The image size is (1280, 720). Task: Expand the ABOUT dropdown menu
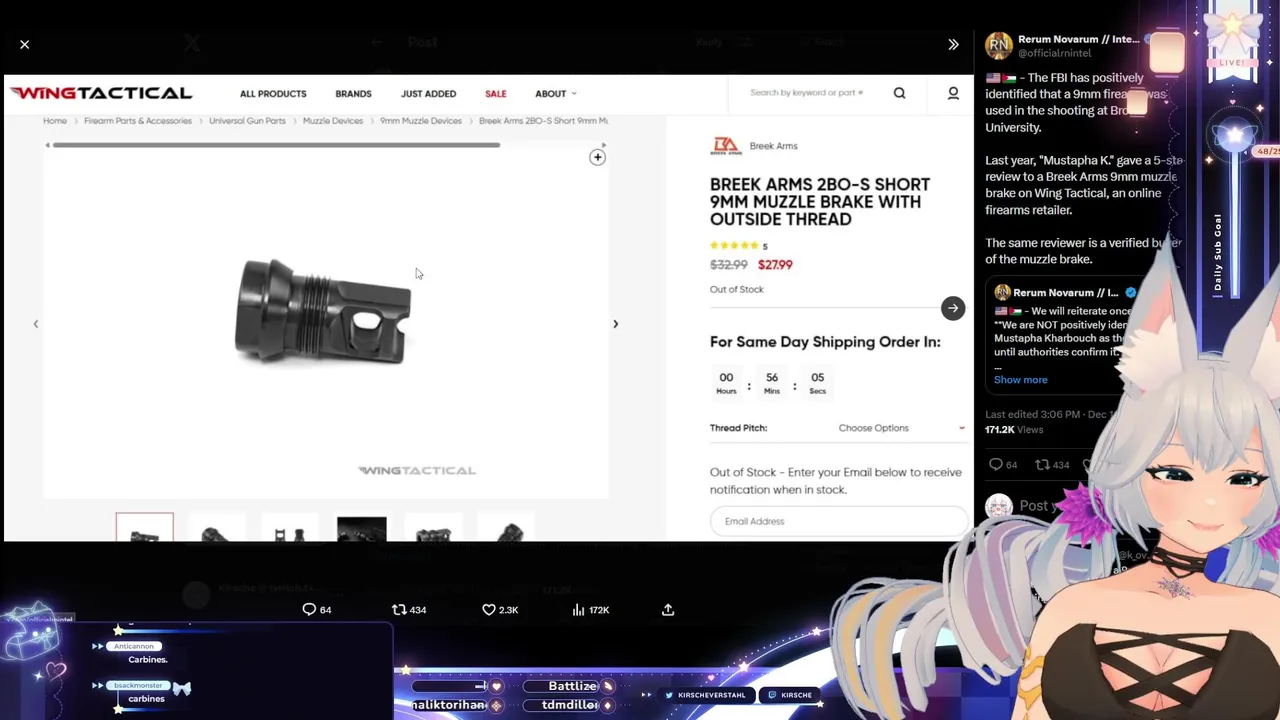click(555, 94)
